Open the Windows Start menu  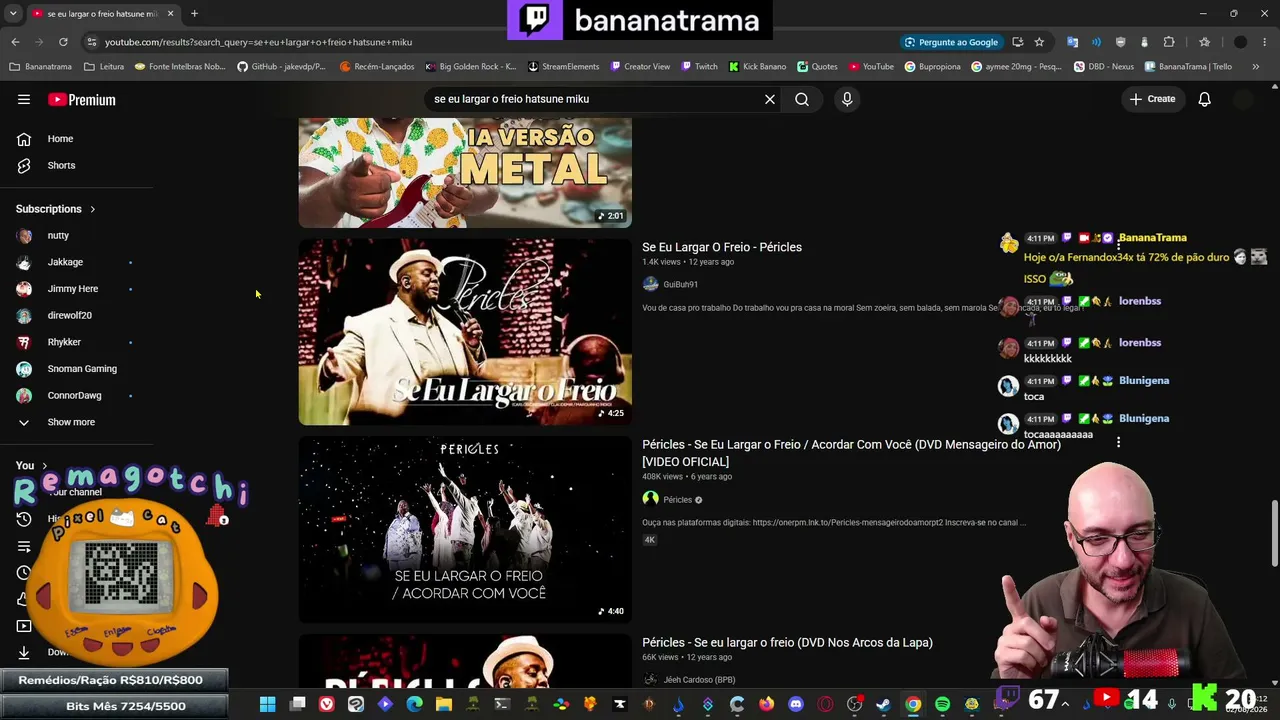pyautogui.click(x=267, y=704)
